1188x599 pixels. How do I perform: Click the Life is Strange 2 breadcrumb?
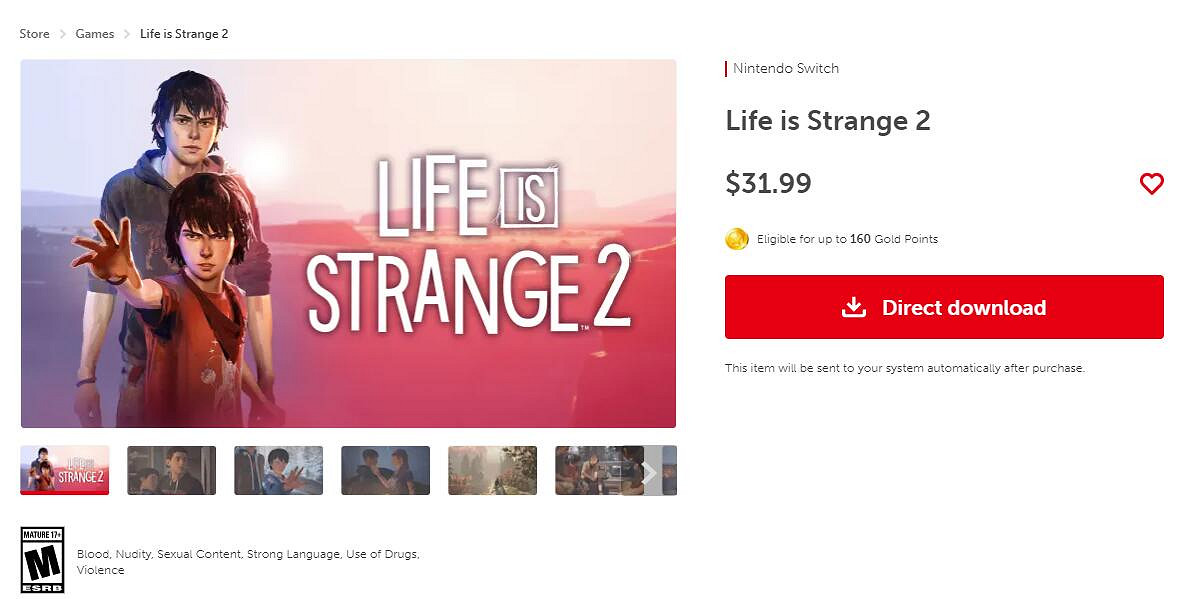(x=184, y=34)
